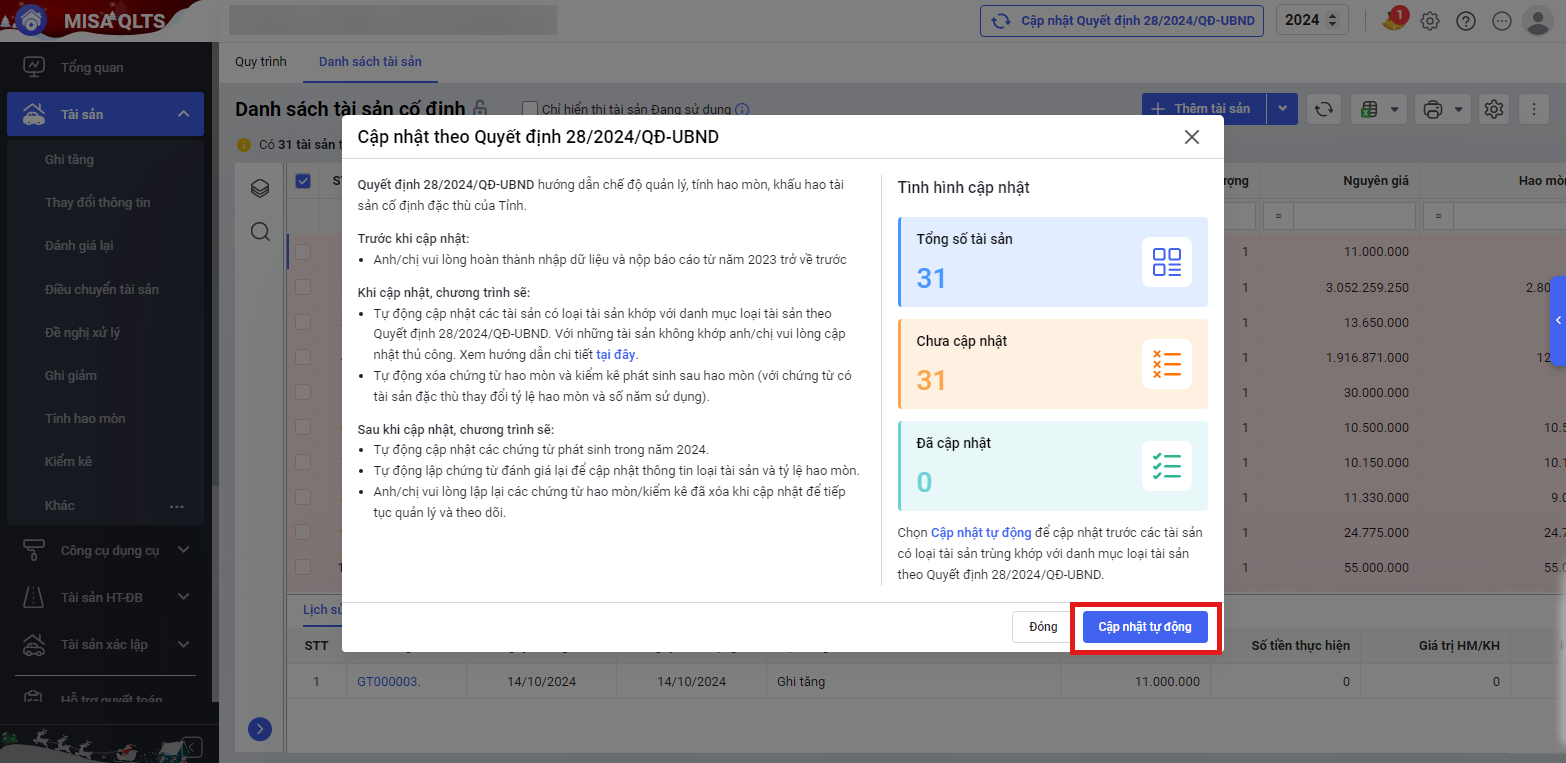The width and height of the screenshot is (1566, 763).
Task: Open the dropdown arrow beside Thêm tài sản
Action: click(1282, 109)
